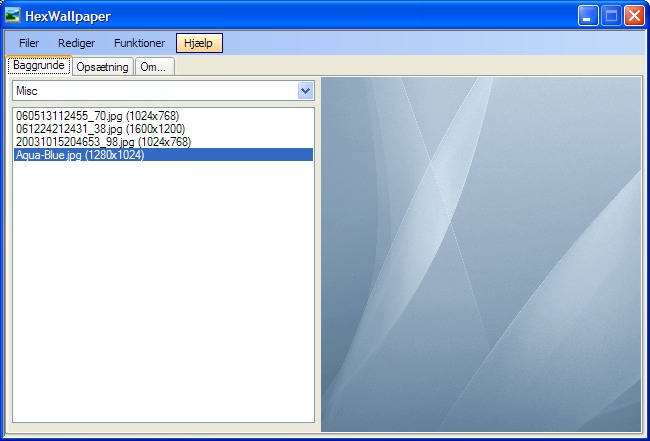Switch to the Opsætning tab
Screen dimensions: 650x441
pos(102,67)
